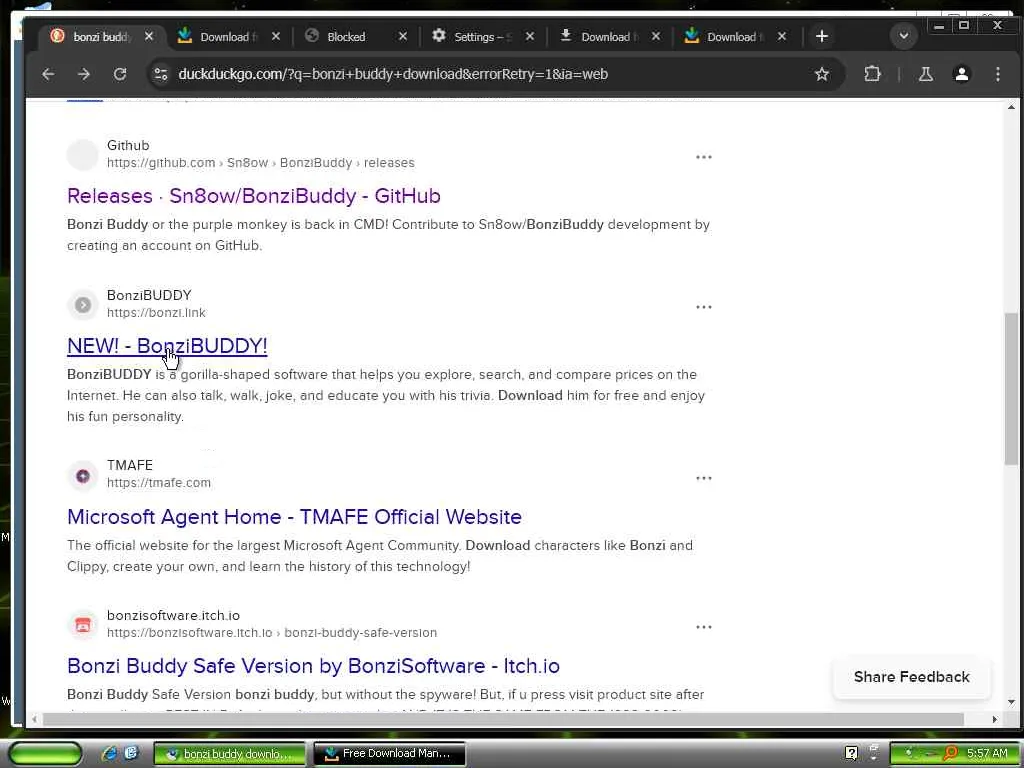Click the bonzisoftware.itch.io breadcrumb URL
Screen dimensions: 1024x768
(272, 633)
